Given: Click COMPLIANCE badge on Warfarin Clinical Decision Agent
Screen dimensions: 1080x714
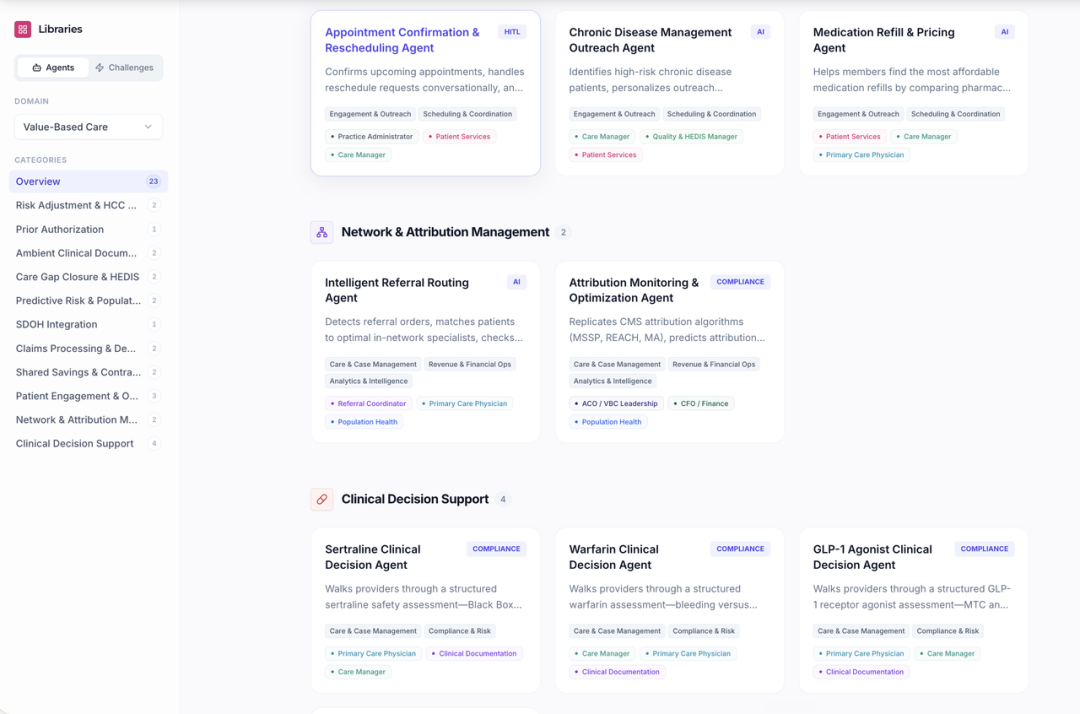Looking at the screenshot, I should click(740, 549).
